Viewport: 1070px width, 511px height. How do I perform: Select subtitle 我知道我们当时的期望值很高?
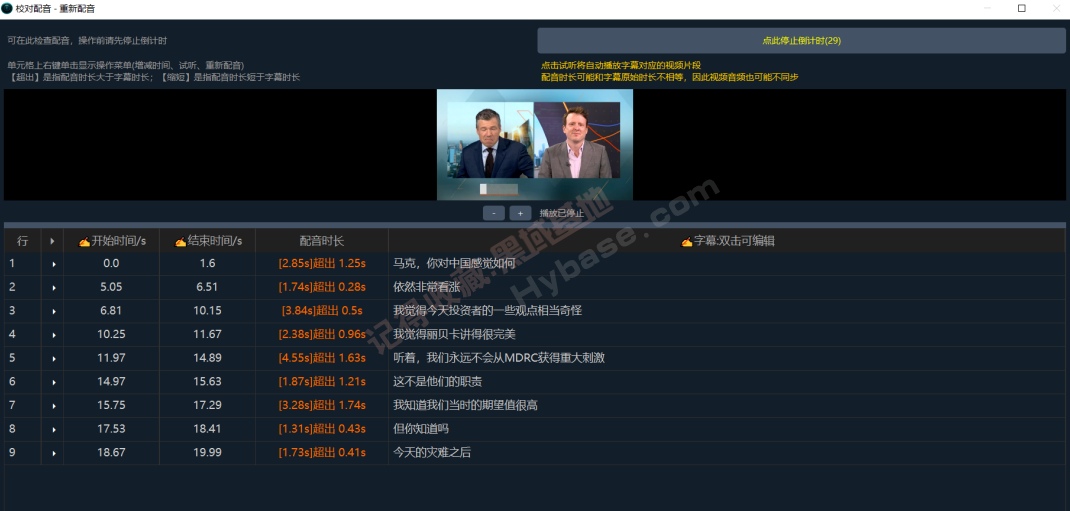pyautogui.click(x=727, y=405)
